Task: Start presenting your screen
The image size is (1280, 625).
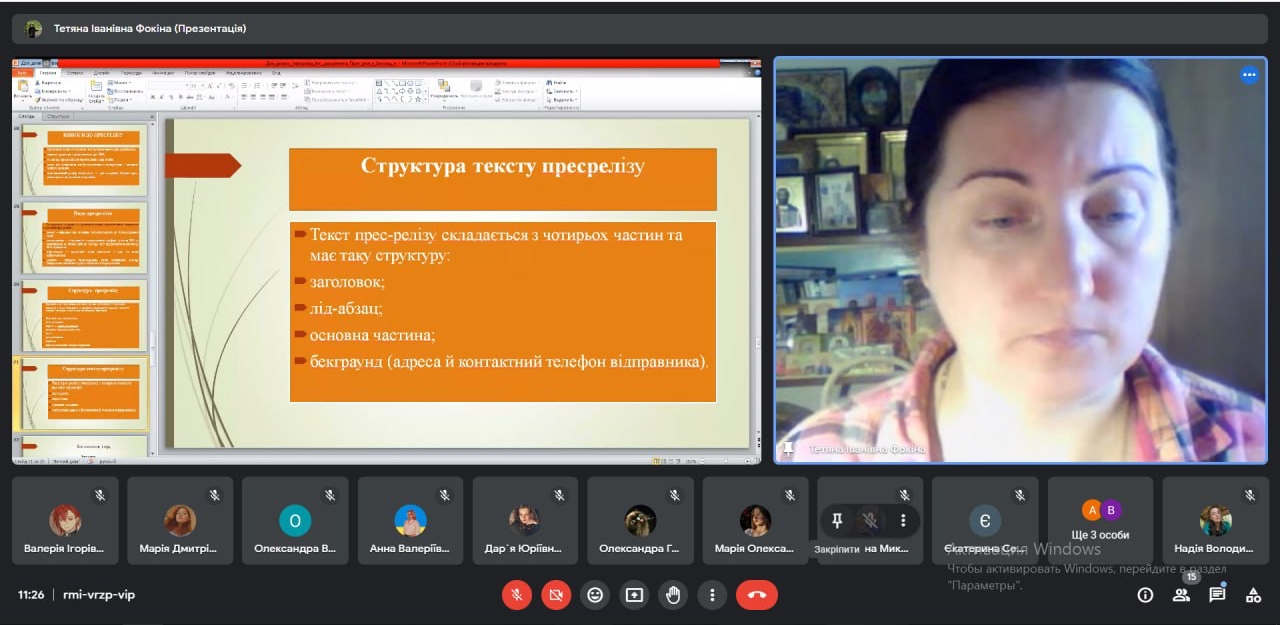Action: (634, 595)
